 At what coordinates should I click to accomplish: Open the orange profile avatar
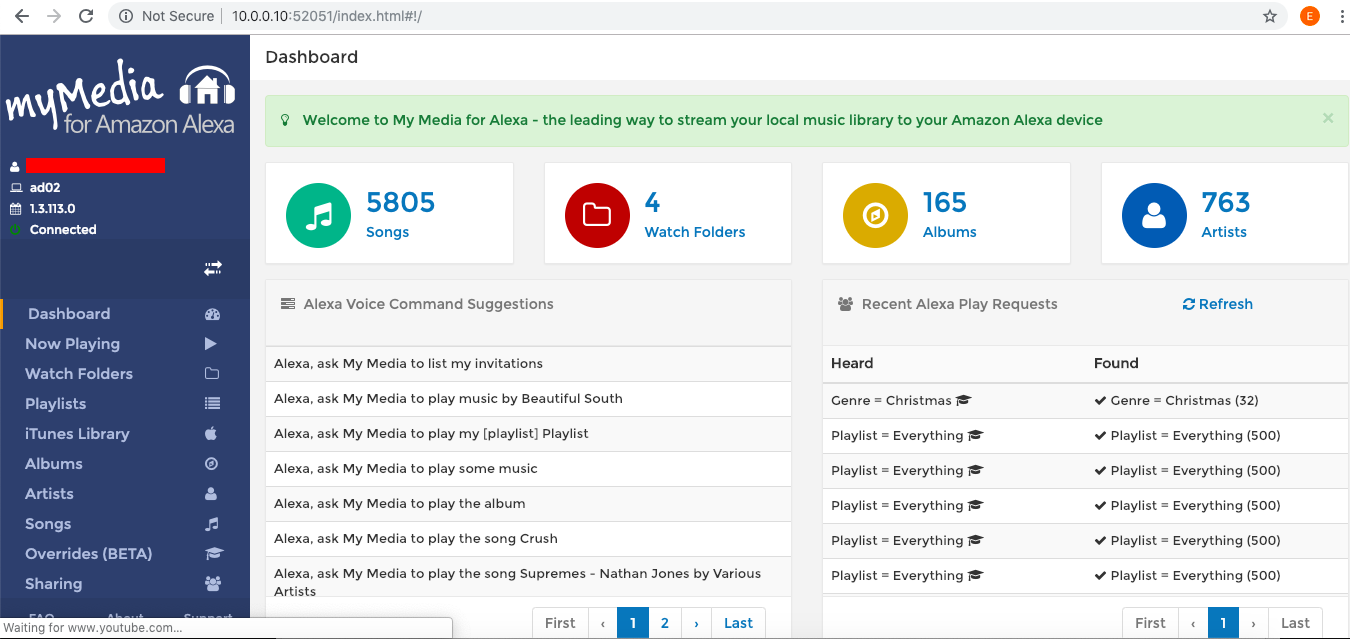(1309, 16)
